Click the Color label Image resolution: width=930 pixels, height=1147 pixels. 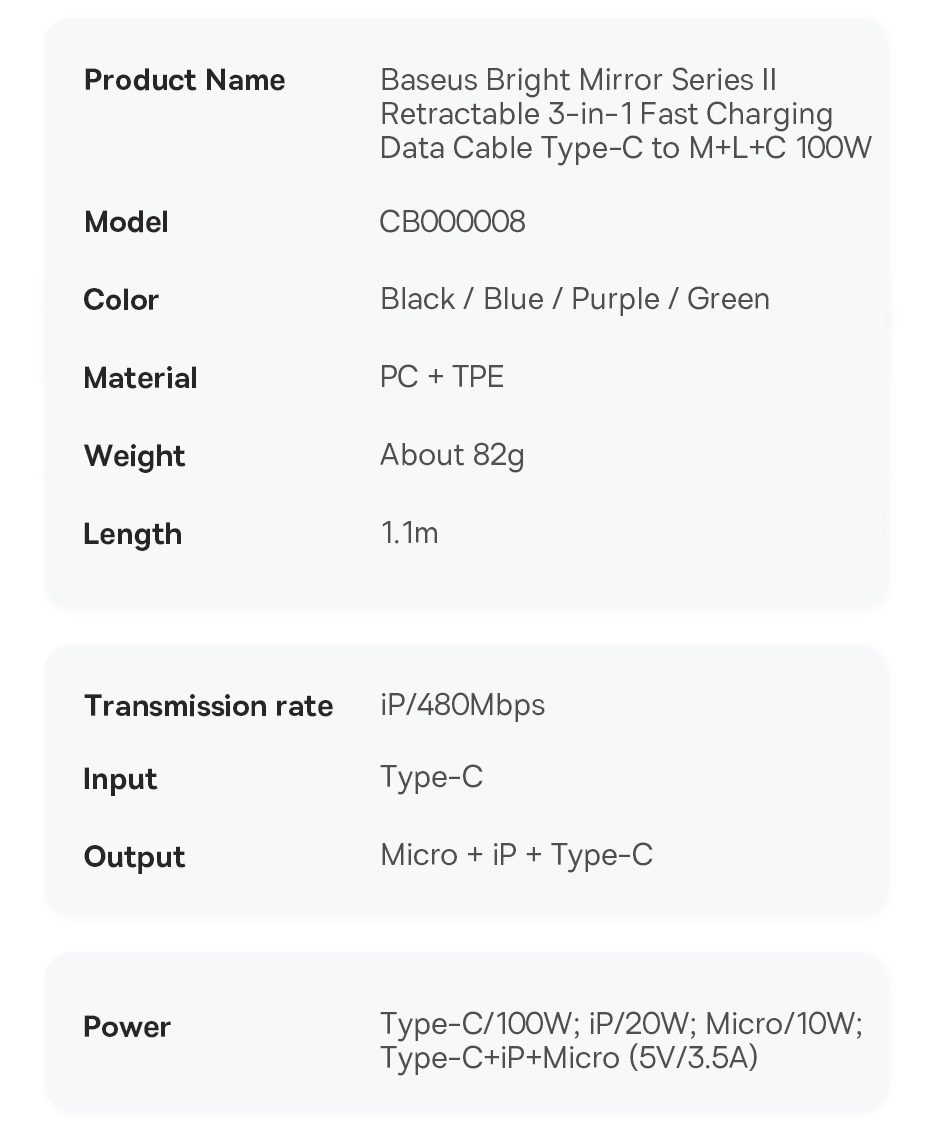click(121, 300)
